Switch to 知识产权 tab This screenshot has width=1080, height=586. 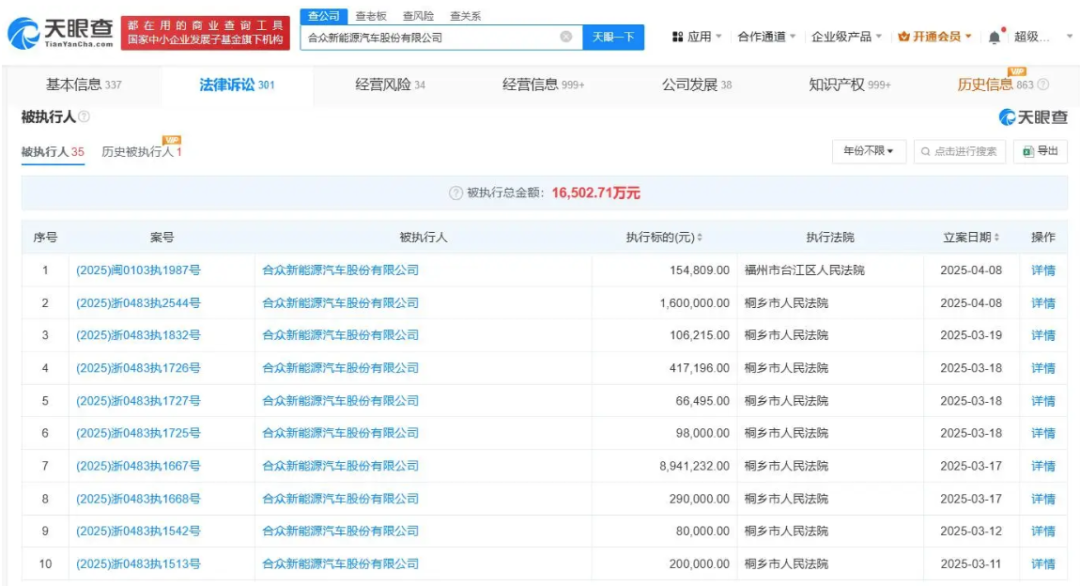point(850,85)
